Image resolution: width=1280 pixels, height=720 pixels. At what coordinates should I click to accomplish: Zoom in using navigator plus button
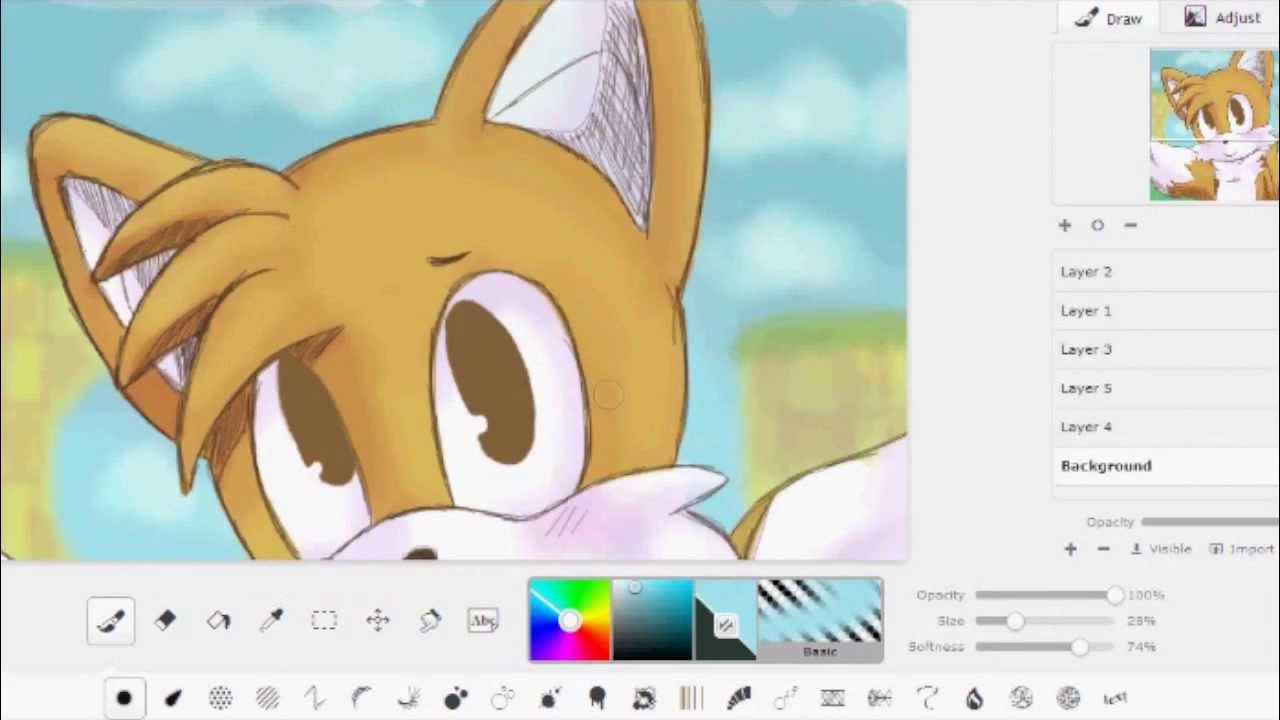[x=1065, y=226]
